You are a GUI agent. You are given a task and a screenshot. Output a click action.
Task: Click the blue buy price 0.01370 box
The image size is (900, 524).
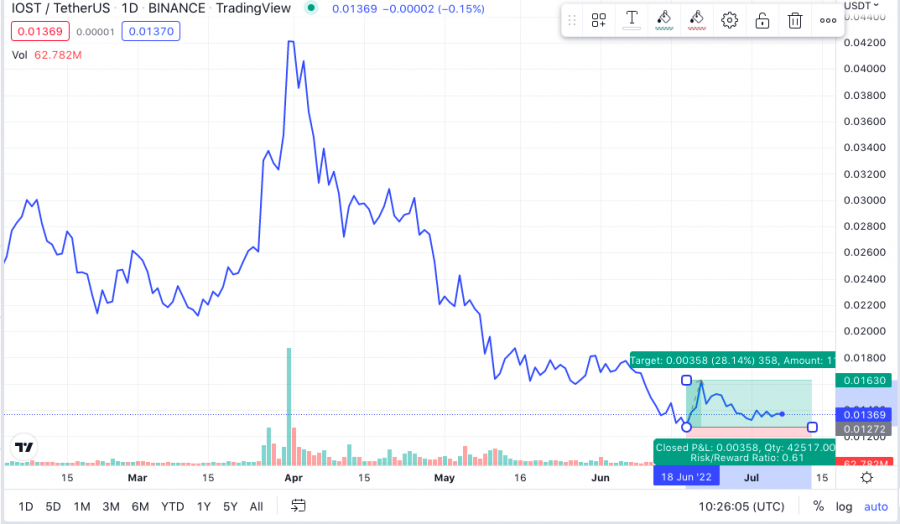click(151, 31)
